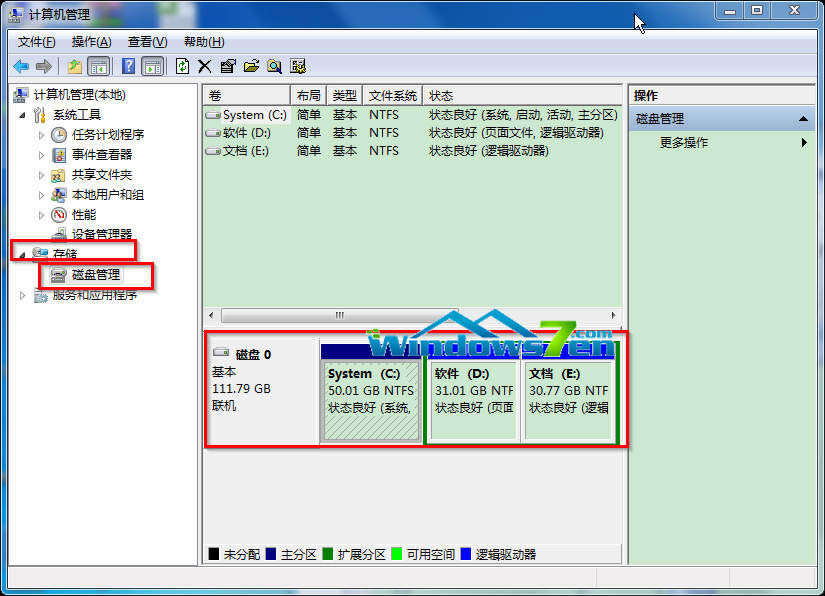Expand the 服务和应用程序 tree node
Image resolution: width=825 pixels, height=596 pixels.
coord(23,296)
